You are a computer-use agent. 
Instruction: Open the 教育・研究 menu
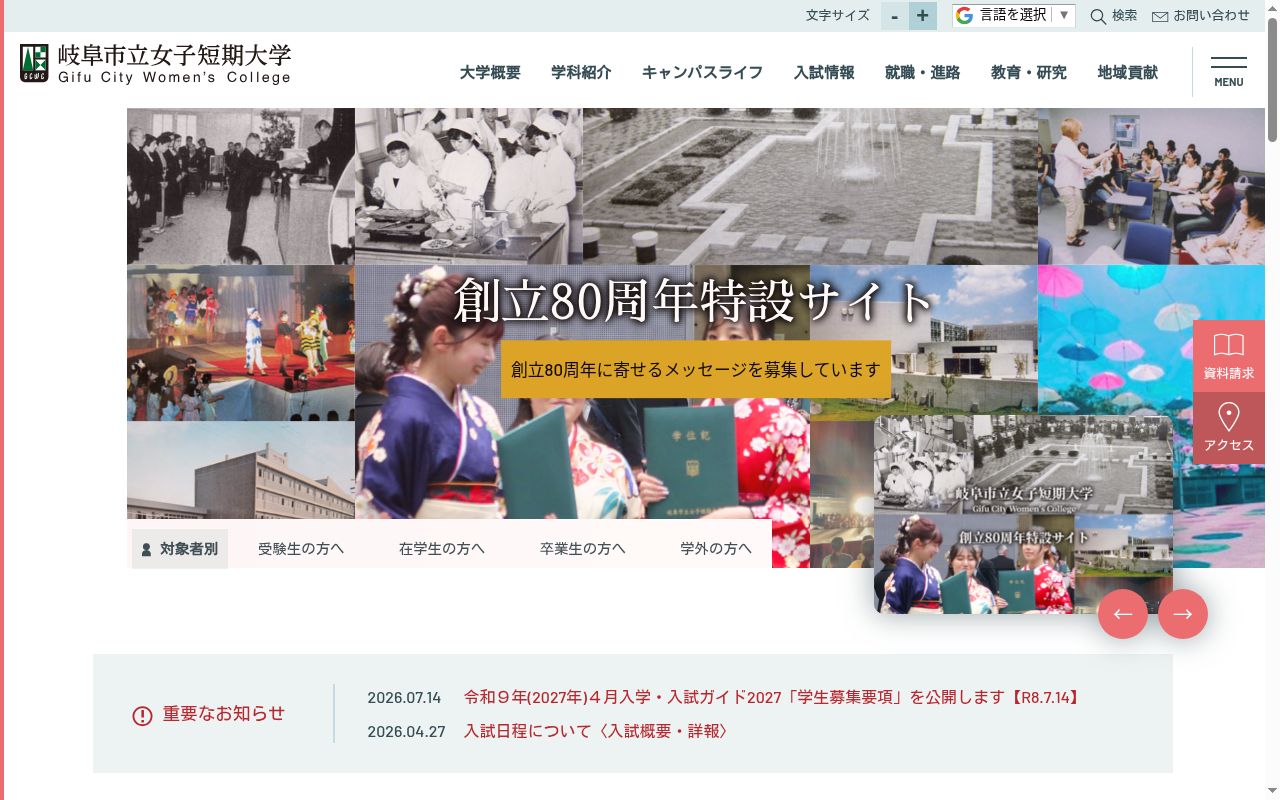[x=1028, y=72]
